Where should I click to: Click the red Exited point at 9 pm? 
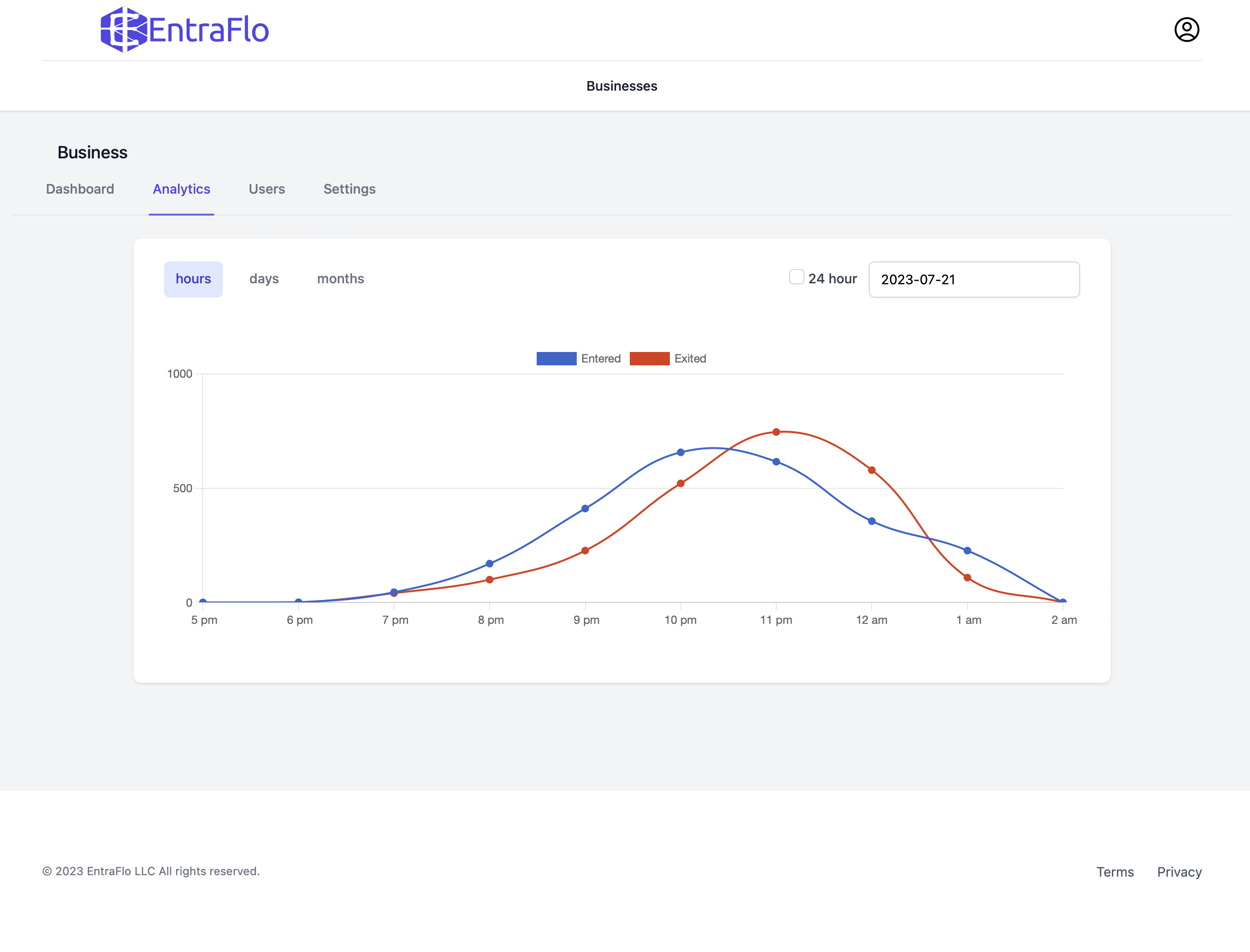click(x=585, y=551)
